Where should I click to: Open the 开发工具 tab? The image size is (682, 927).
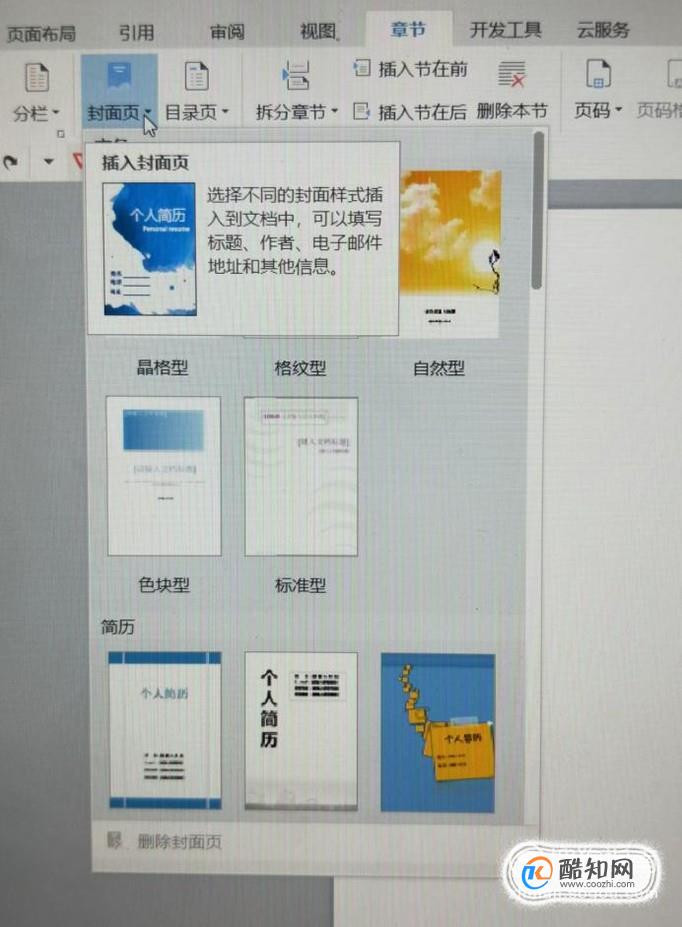click(x=506, y=29)
